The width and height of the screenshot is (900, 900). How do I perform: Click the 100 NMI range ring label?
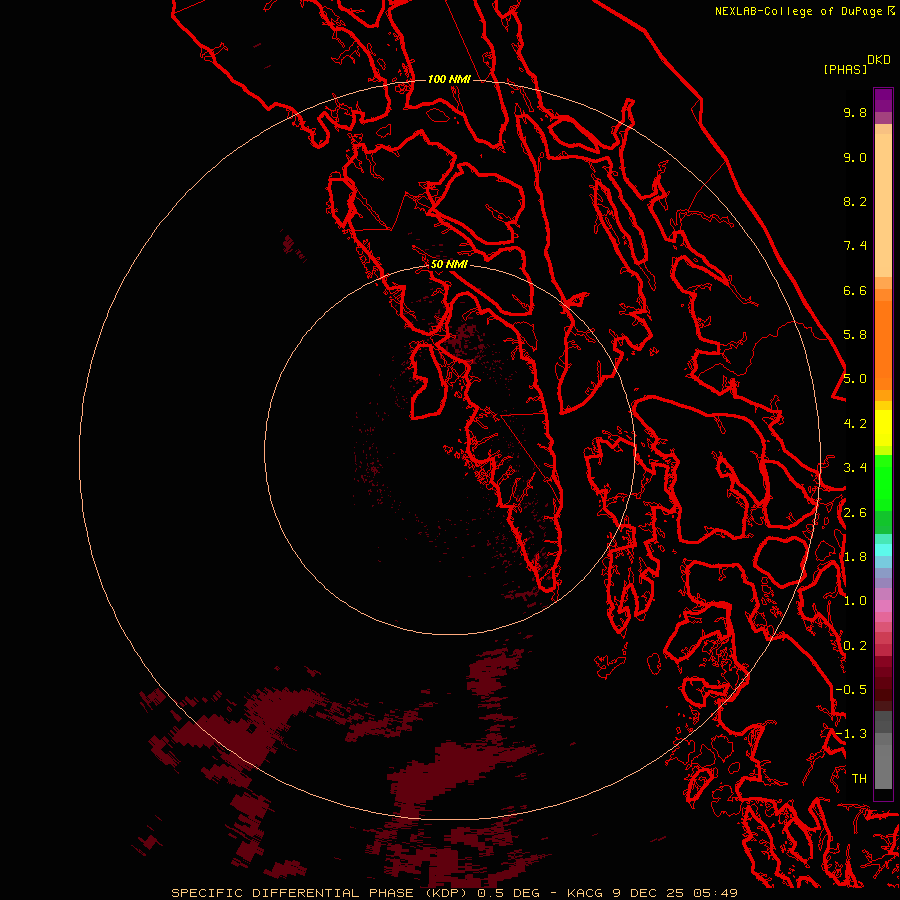click(449, 79)
